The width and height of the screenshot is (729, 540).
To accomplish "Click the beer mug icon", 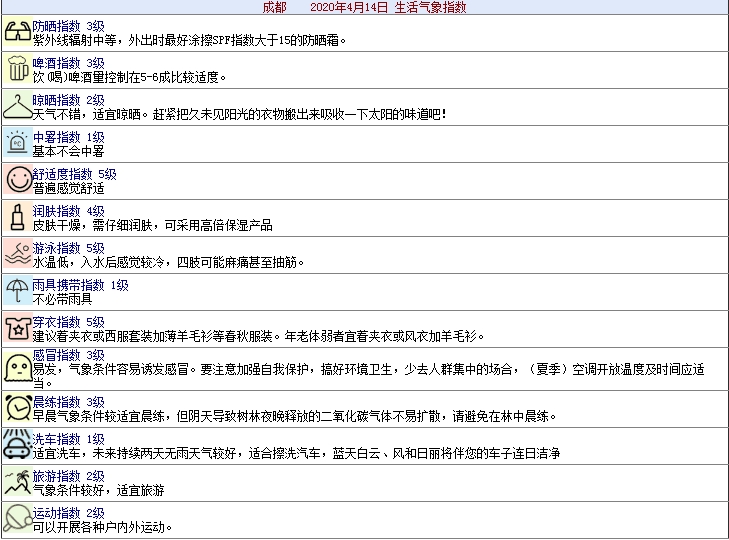I will [17, 70].
